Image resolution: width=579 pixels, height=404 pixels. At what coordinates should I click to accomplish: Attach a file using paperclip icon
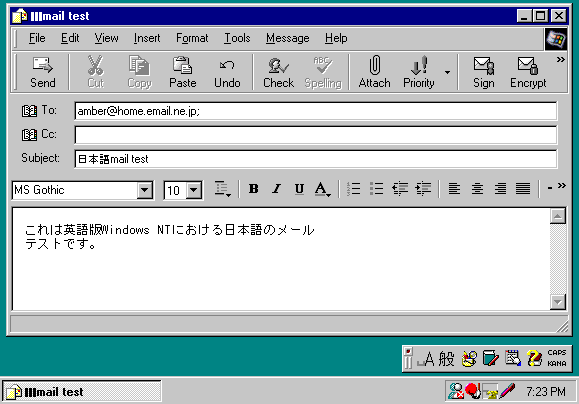click(374, 72)
